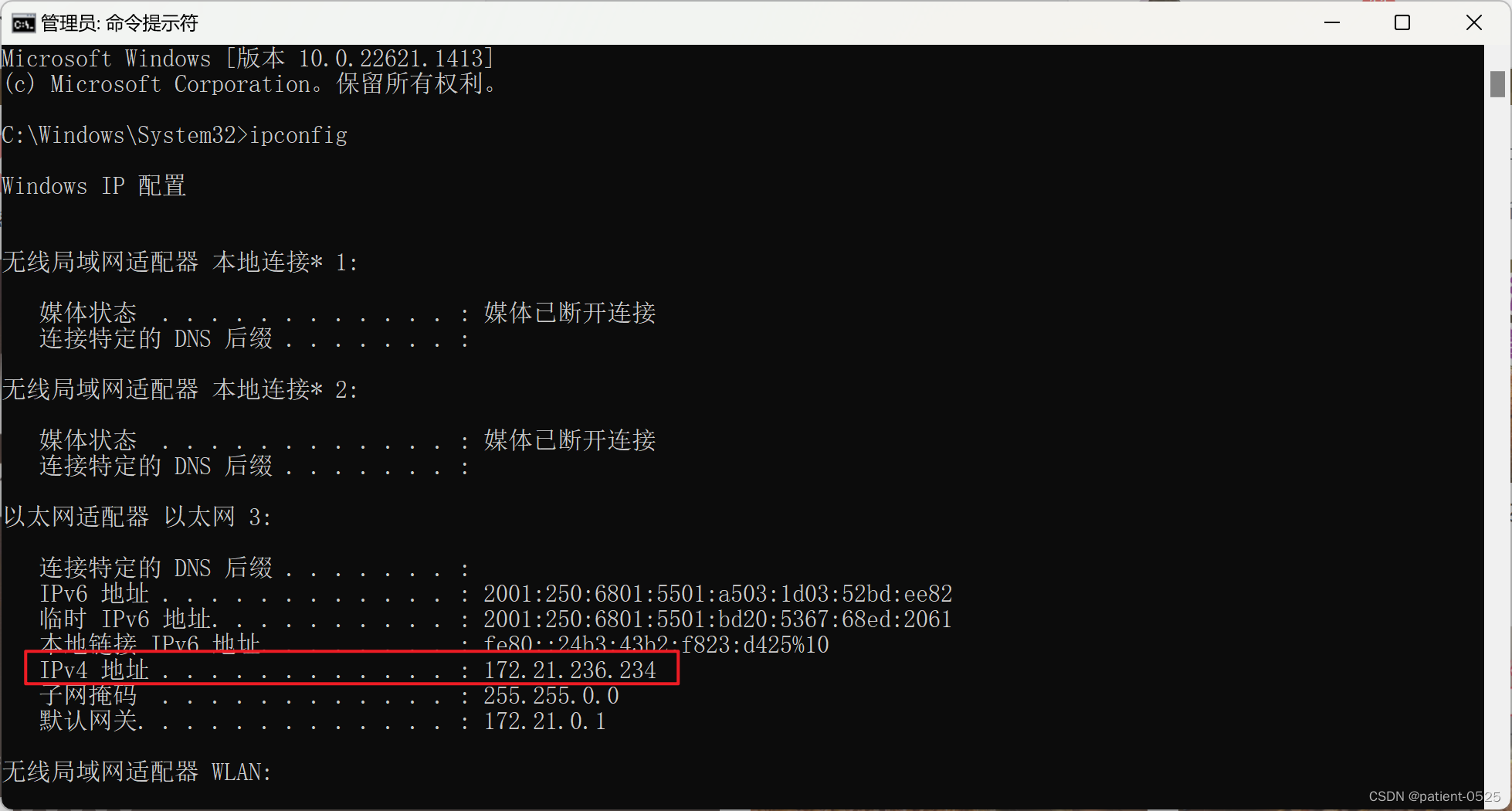Screen dimensions: 1512x811
Task: Click the vertical scrollbar thumb
Action: [x=1497, y=84]
